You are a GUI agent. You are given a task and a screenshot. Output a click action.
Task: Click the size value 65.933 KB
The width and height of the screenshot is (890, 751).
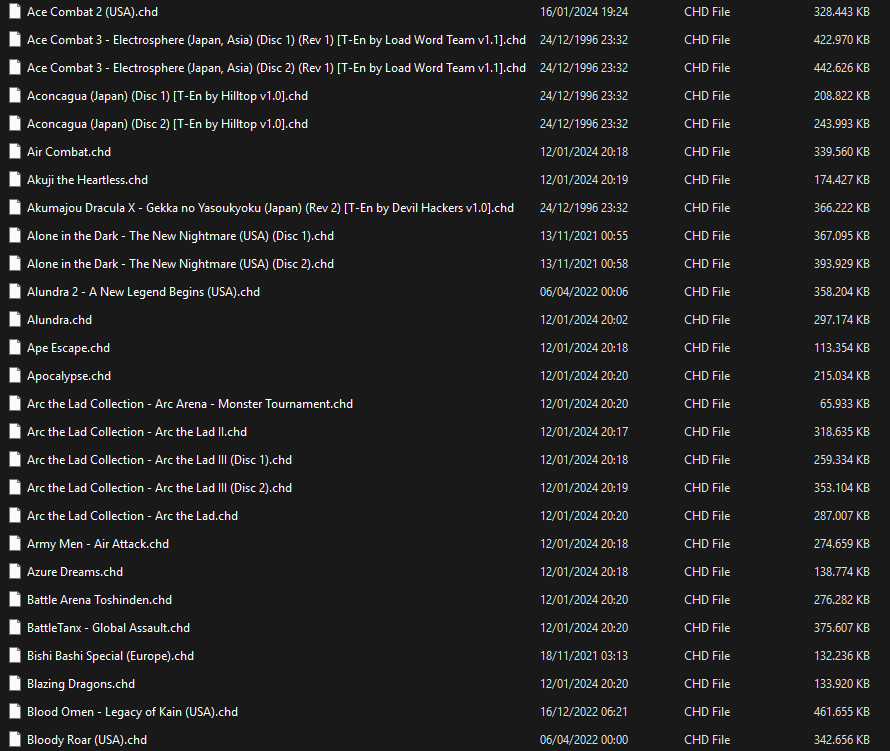pos(845,404)
